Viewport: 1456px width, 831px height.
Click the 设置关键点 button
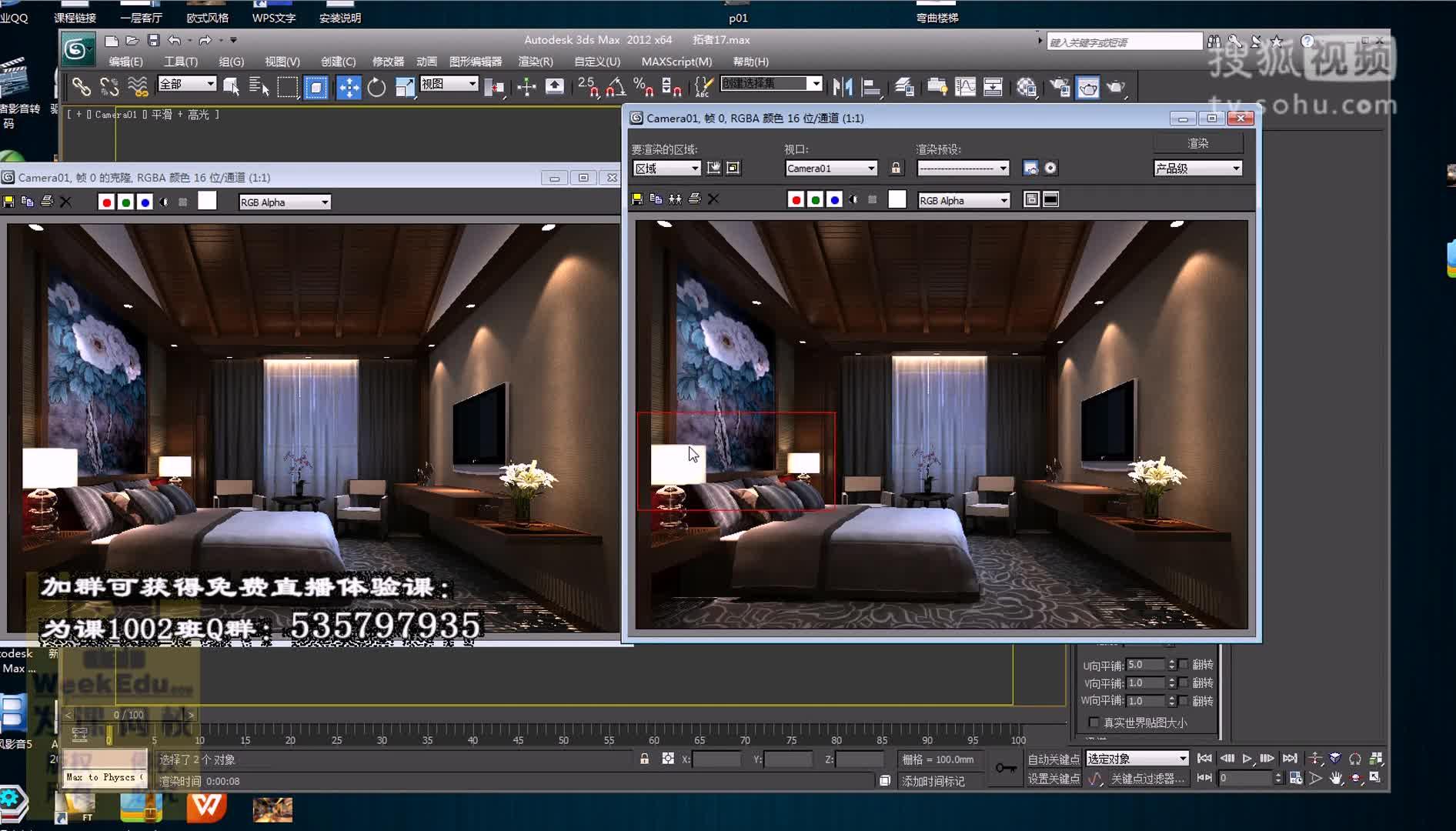pyautogui.click(x=1054, y=779)
